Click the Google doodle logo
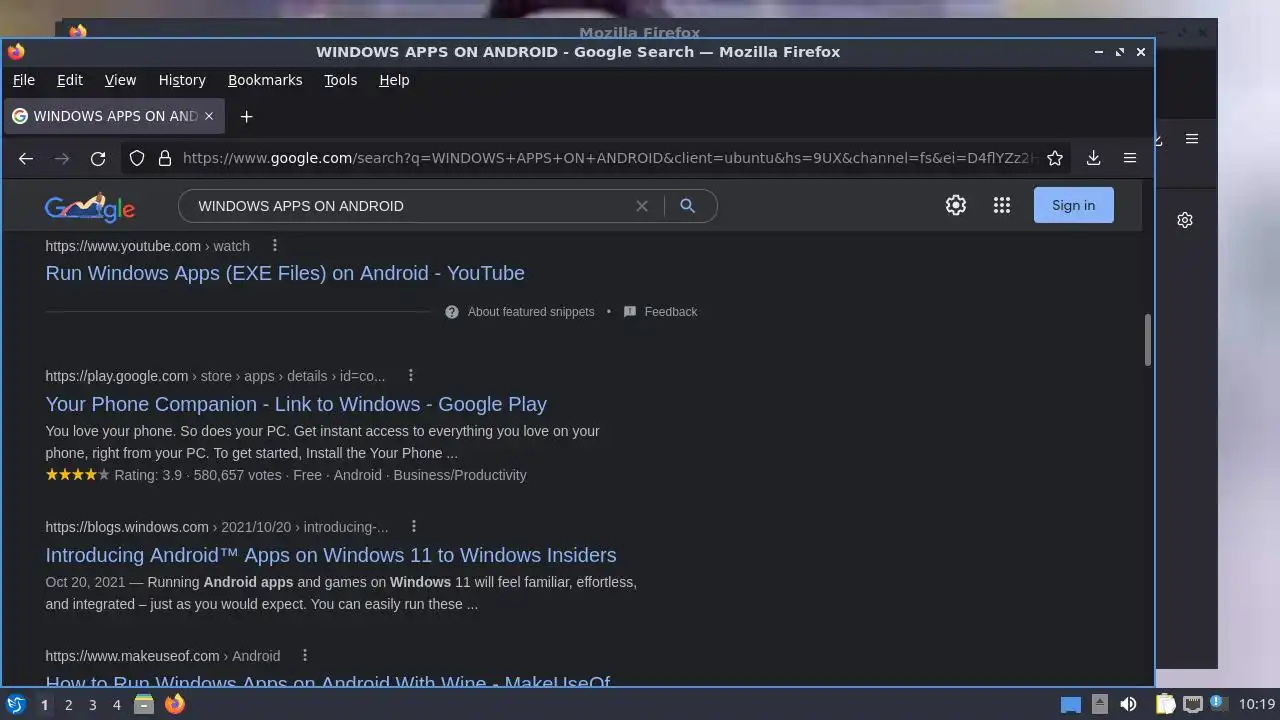Screen dimensions: 1280x720 tap(90, 207)
